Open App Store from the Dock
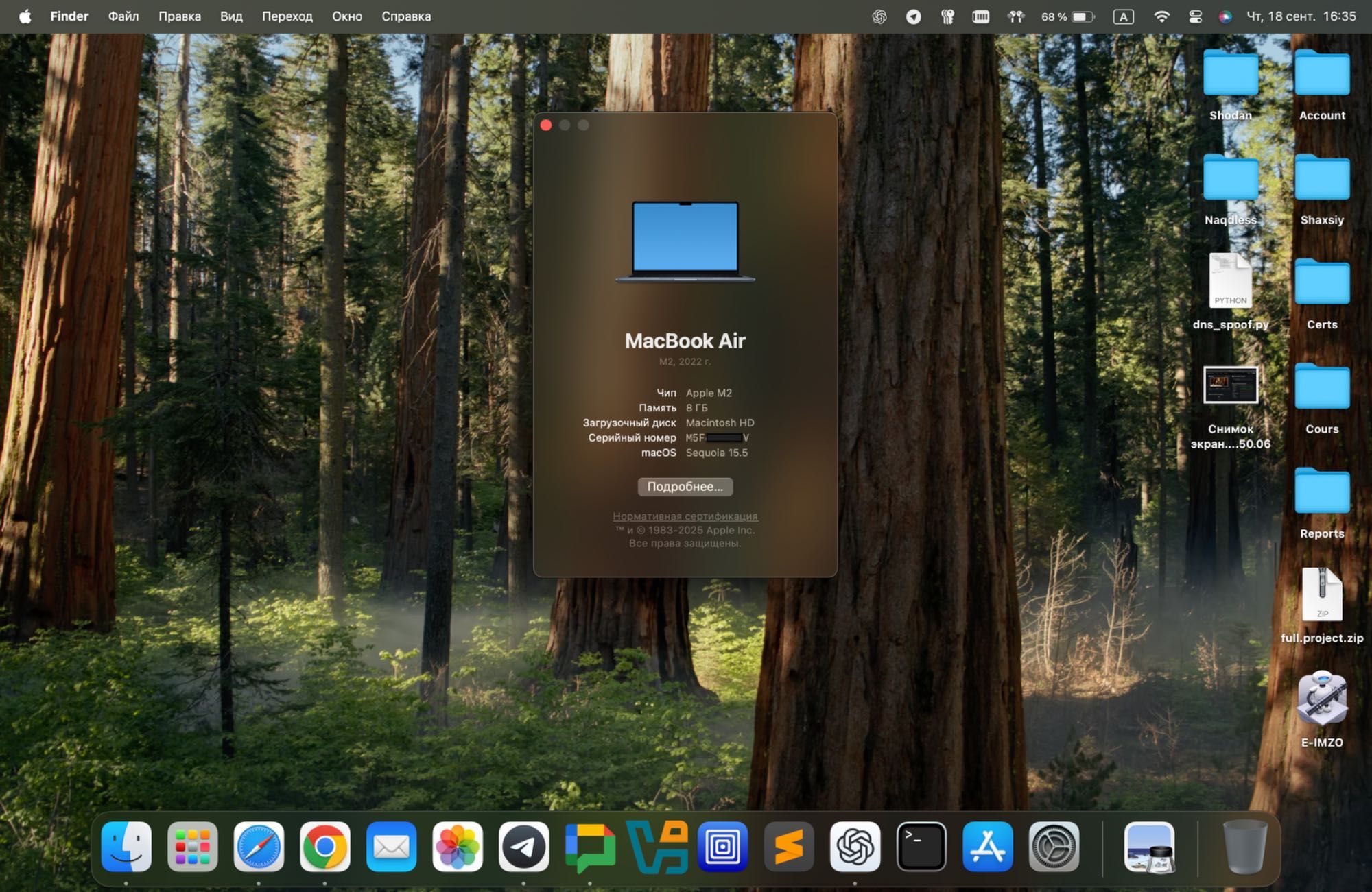 [x=987, y=847]
